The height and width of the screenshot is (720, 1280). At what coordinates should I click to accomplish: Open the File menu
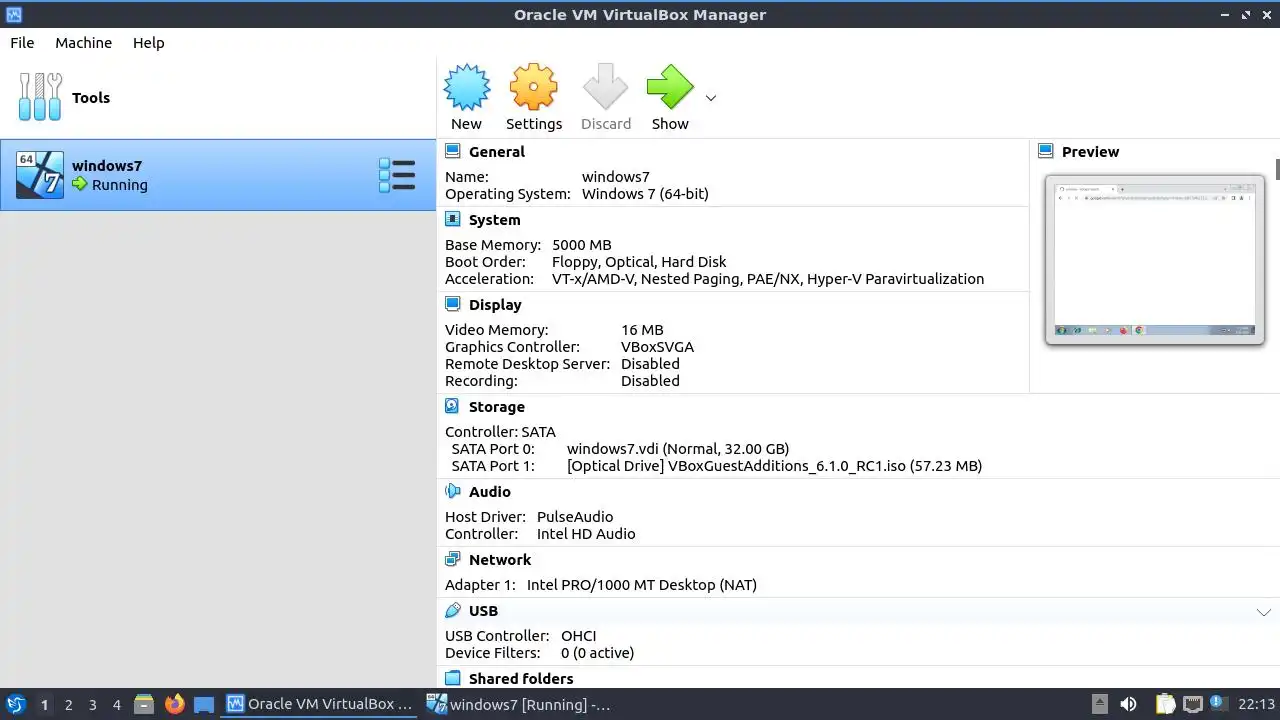[x=22, y=43]
